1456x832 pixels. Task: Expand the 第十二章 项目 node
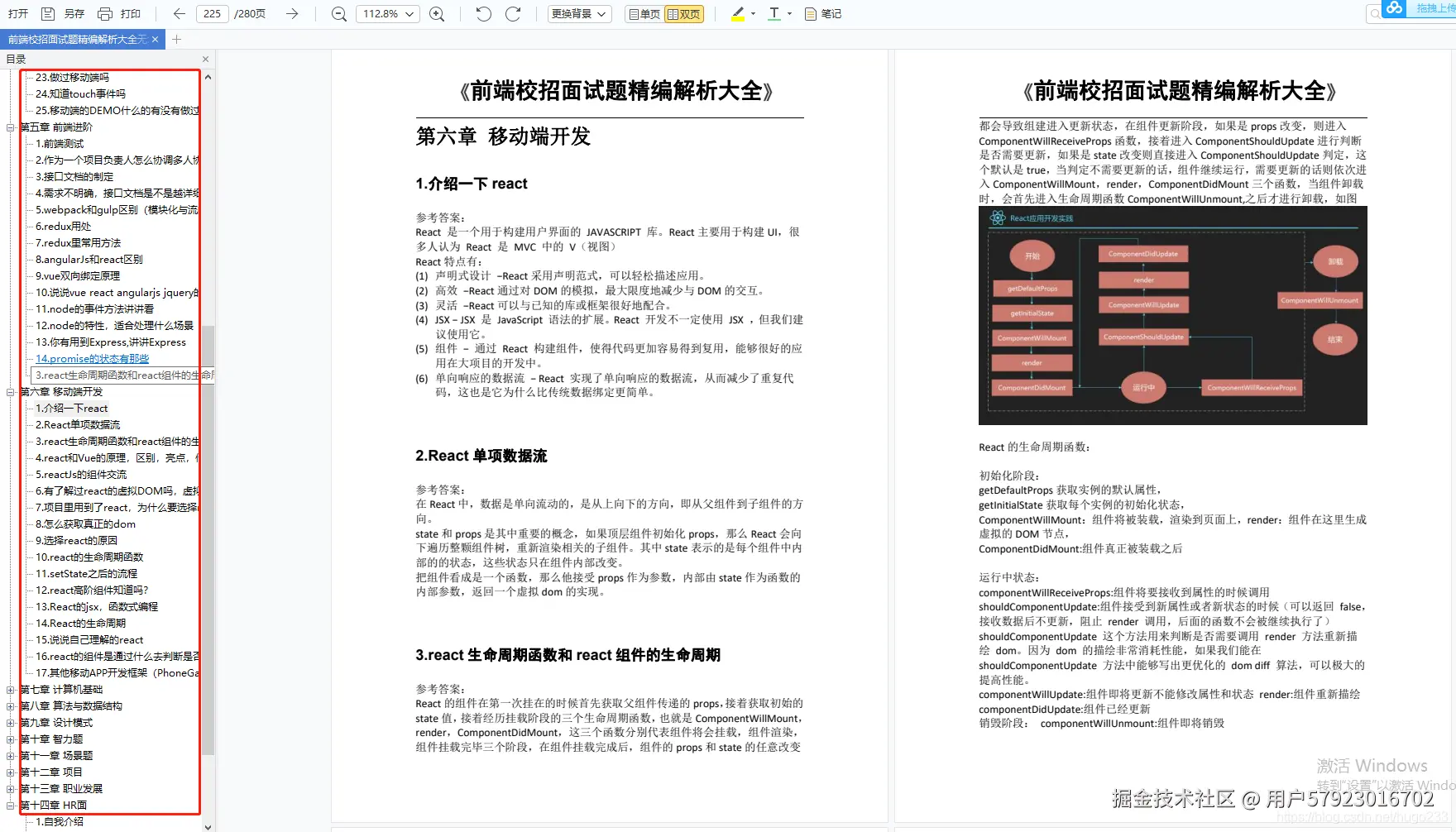point(11,772)
